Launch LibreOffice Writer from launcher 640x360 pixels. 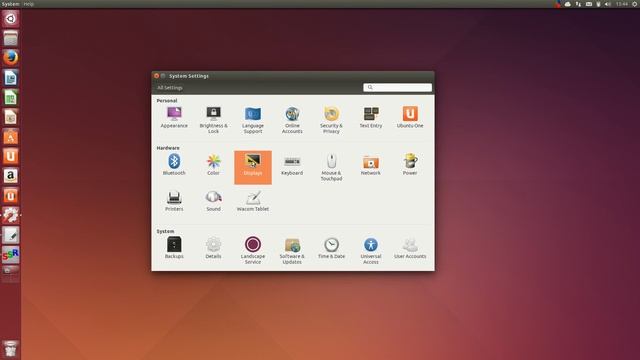(11, 78)
